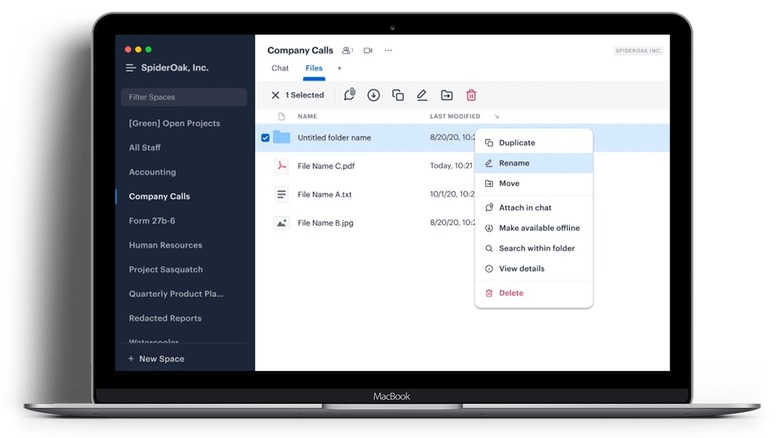Click the pencil rename icon in toolbar

tap(422, 95)
